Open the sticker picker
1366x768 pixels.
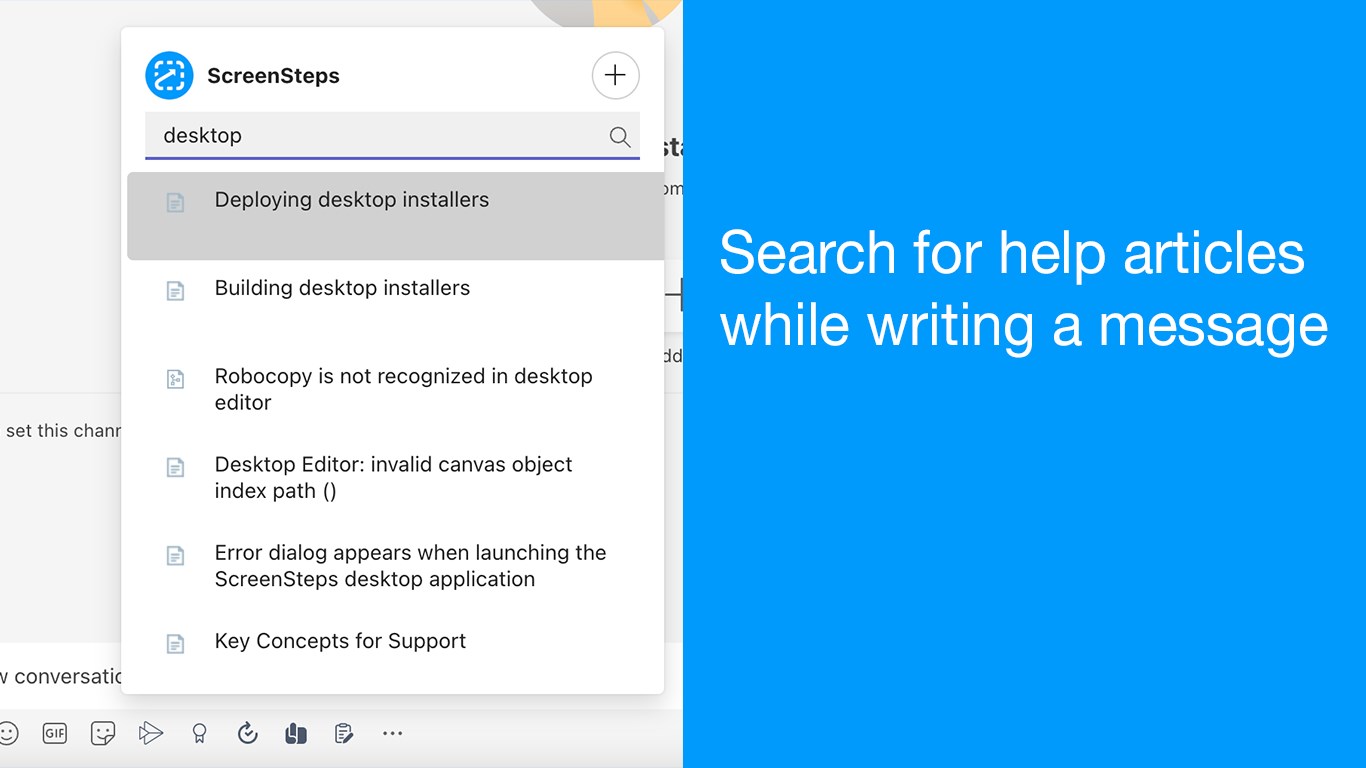[102, 733]
